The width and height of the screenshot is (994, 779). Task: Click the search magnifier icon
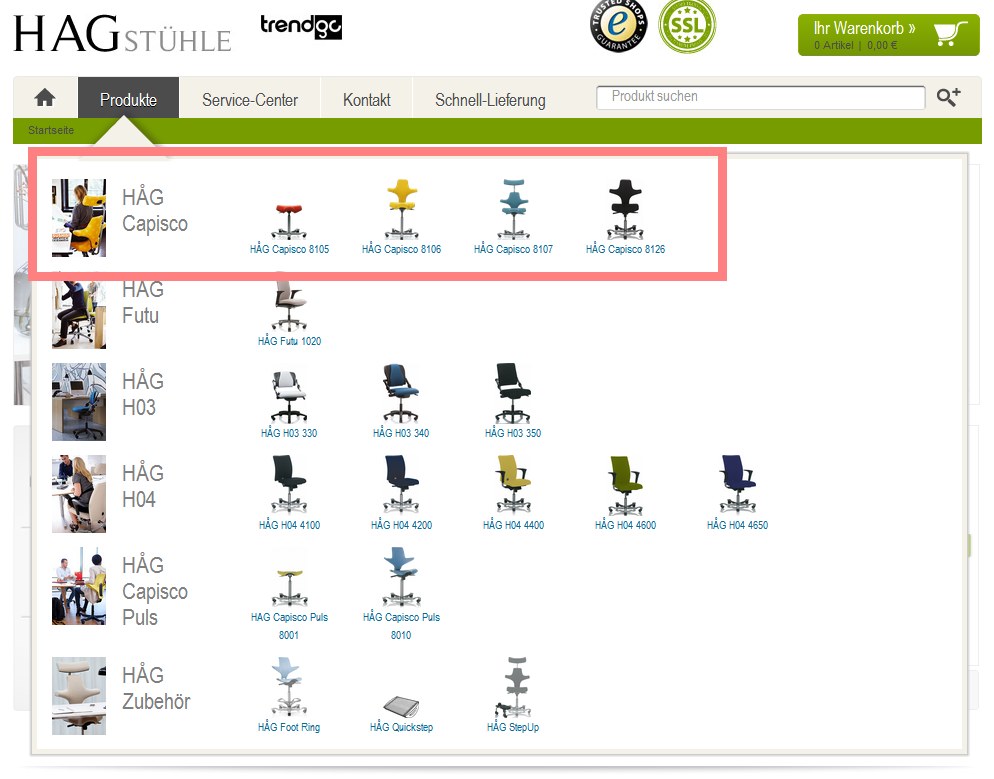(948, 97)
